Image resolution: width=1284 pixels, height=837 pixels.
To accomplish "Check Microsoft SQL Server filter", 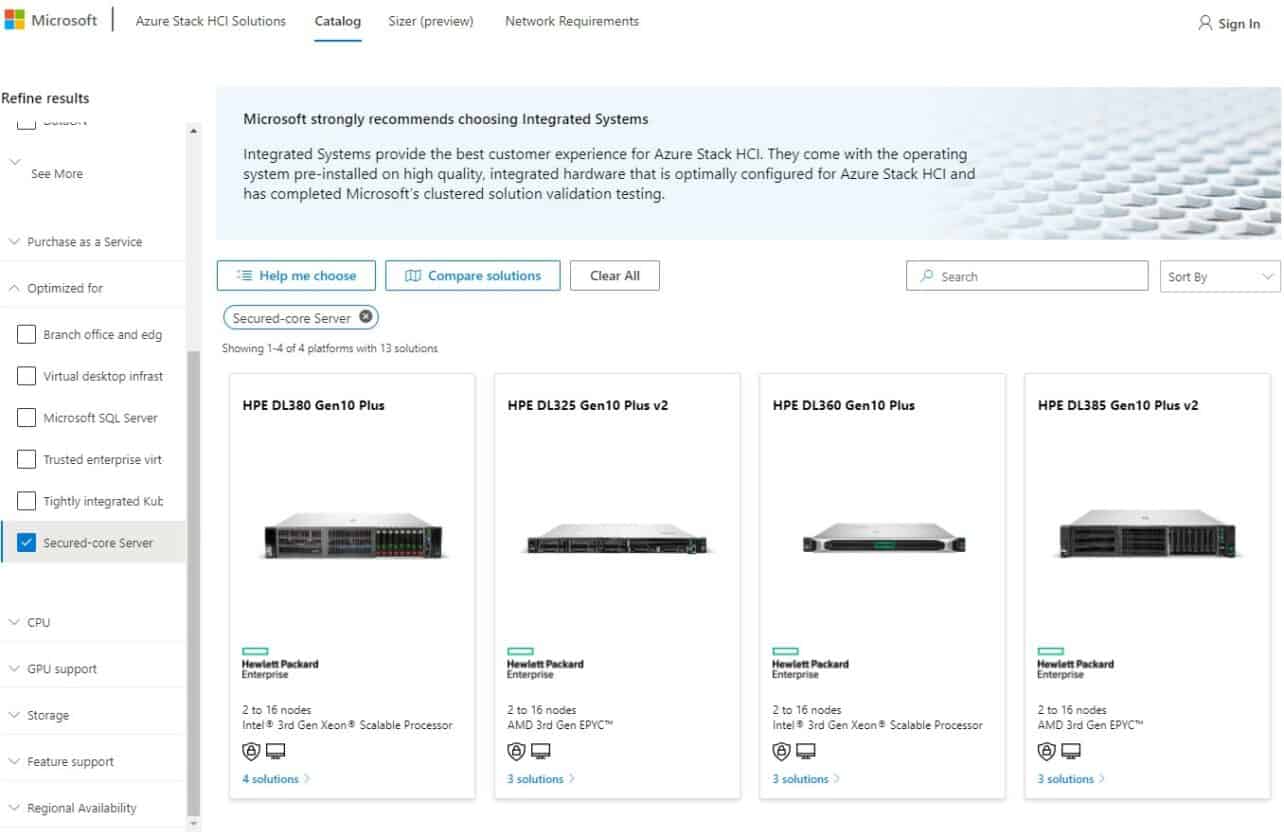I will coord(27,418).
